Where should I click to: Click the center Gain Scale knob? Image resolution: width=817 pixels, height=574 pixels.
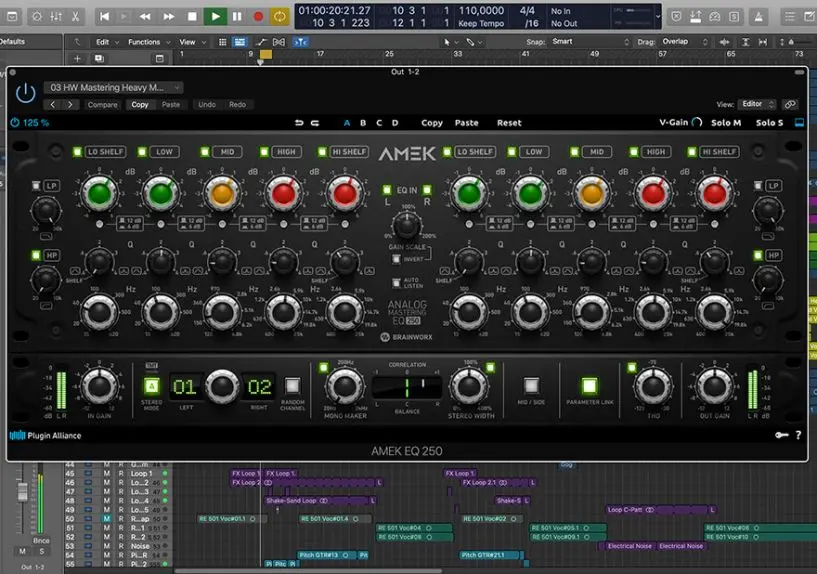[406, 226]
